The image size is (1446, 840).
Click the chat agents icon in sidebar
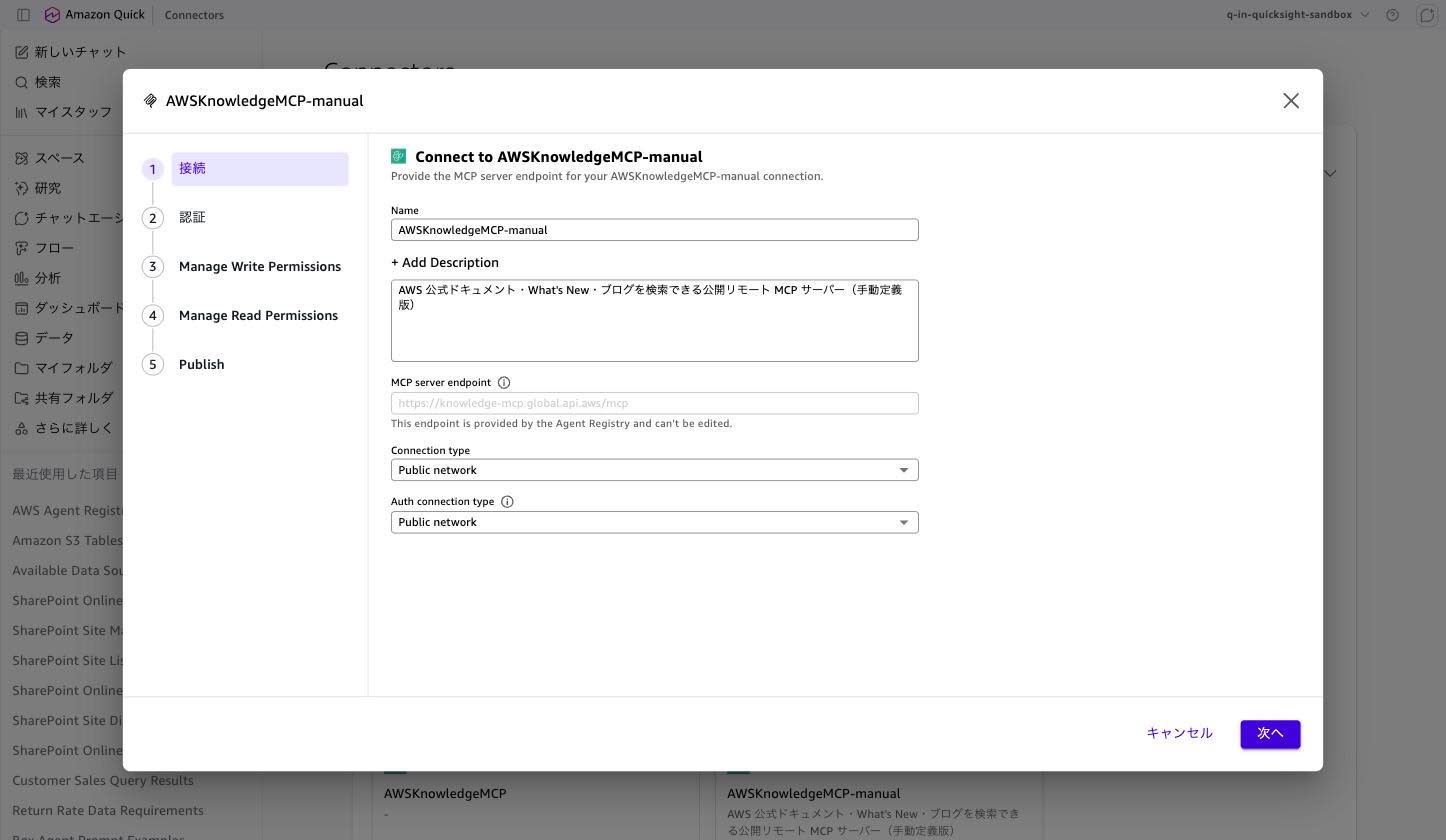(x=22, y=218)
